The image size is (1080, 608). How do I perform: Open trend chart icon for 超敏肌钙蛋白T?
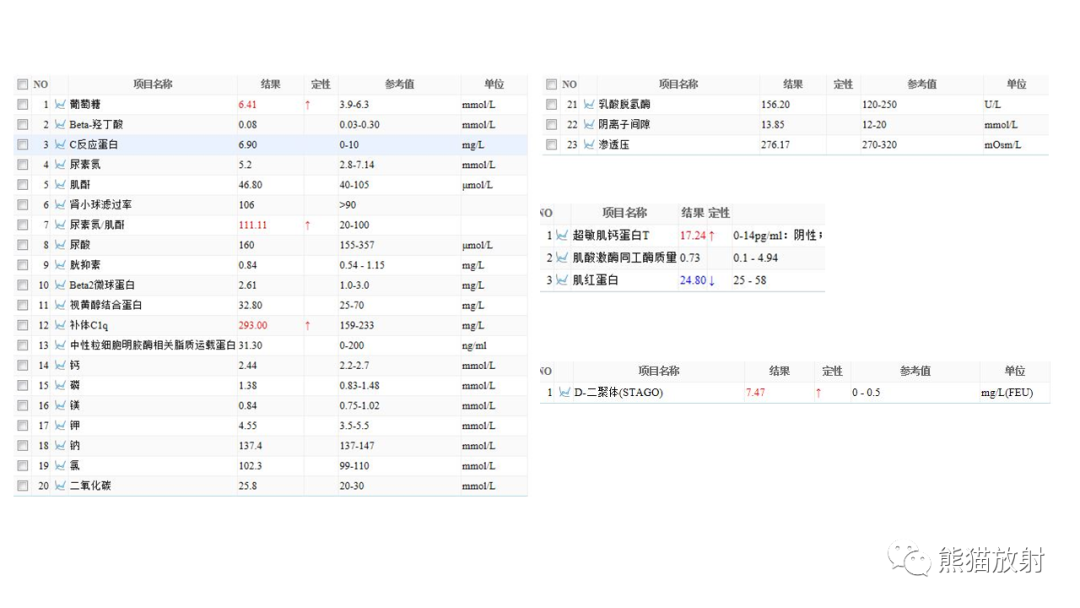[x=562, y=235]
